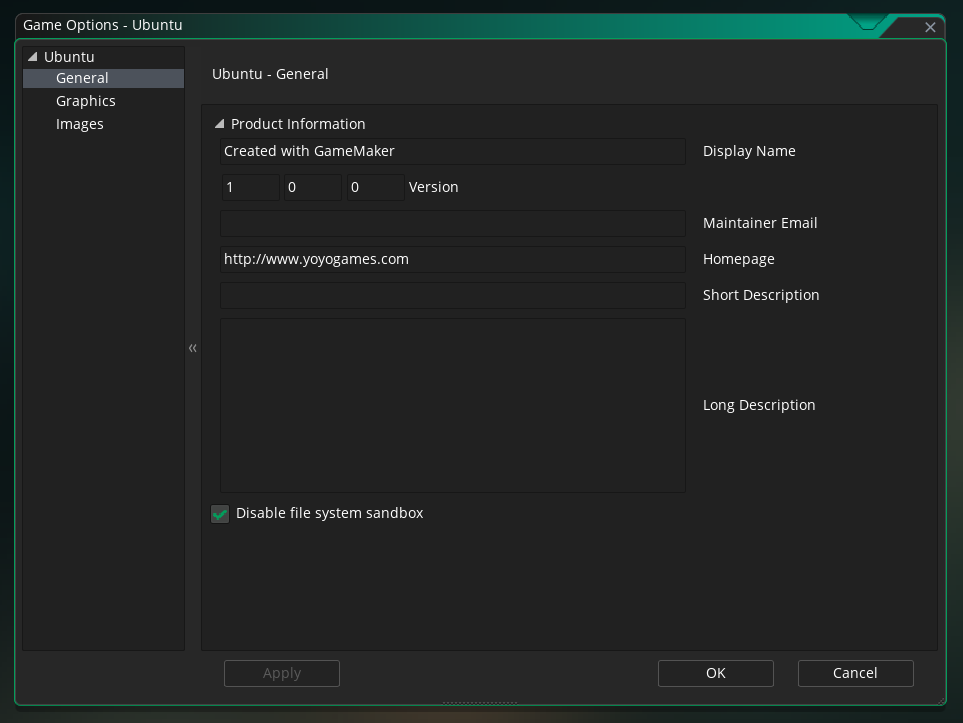Uncheck Disable file system sandbox
Image resolution: width=963 pixels, height=723 pixels.
pyautogui.click(x=220, y=514)
